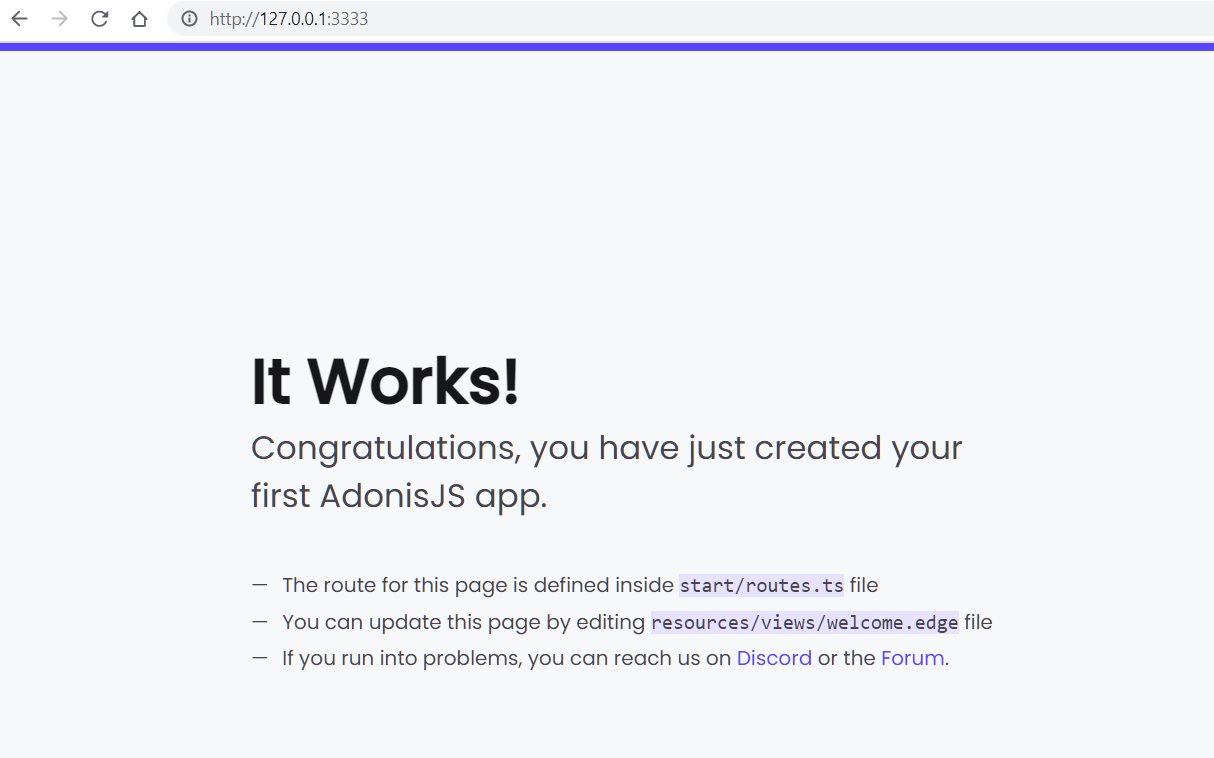
Task: Reload the page with the refresh icon
Action: coord(98,18)
